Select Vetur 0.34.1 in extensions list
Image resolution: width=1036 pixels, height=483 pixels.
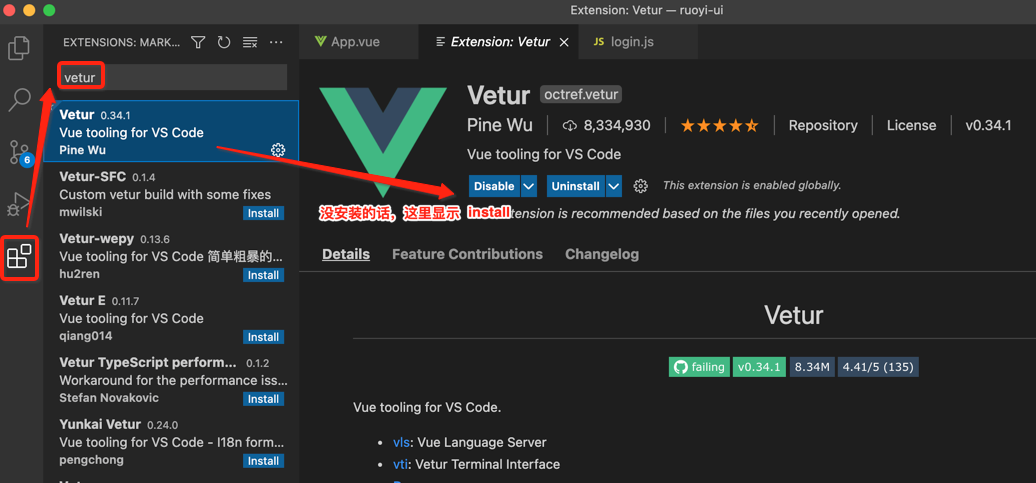click(x=171, y=132)
